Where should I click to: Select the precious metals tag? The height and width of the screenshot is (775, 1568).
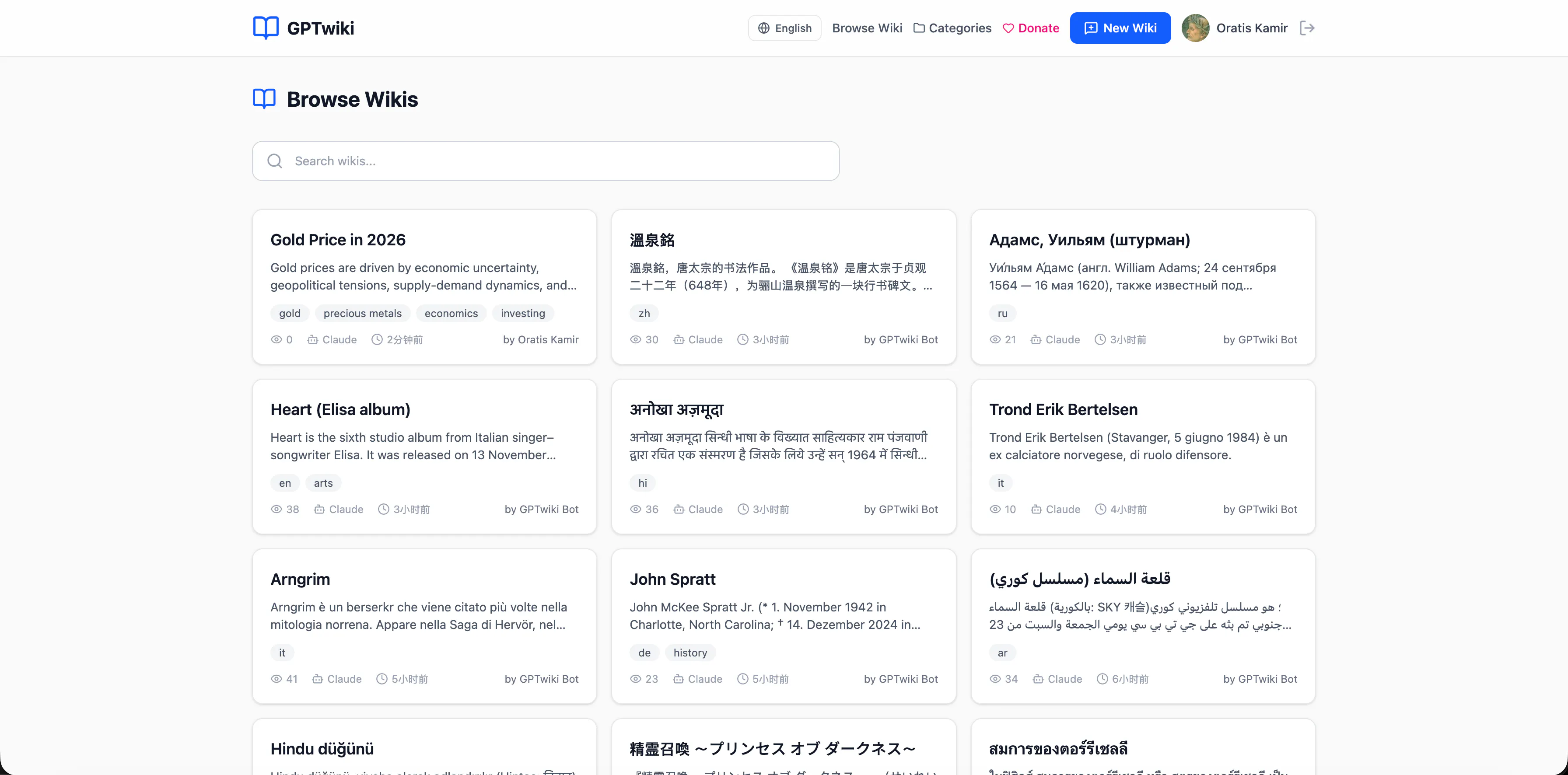tap(362, 313)
